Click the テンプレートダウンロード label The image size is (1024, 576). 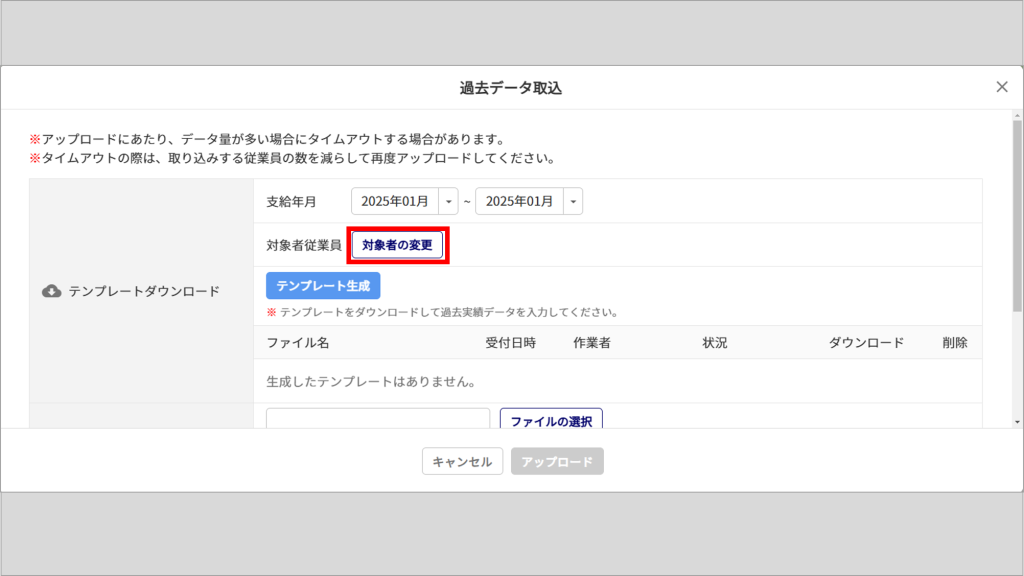144,291
